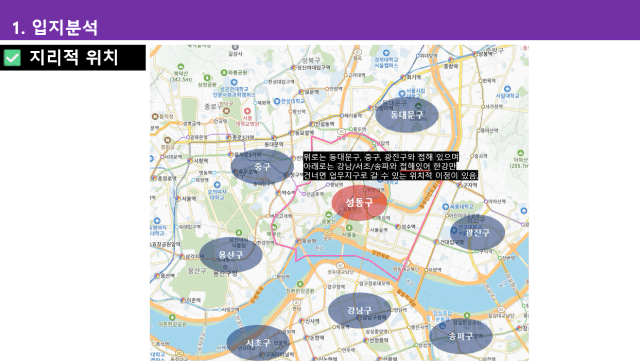Select the 강남구 district oval
640x364 pixels.
(359, 311)
